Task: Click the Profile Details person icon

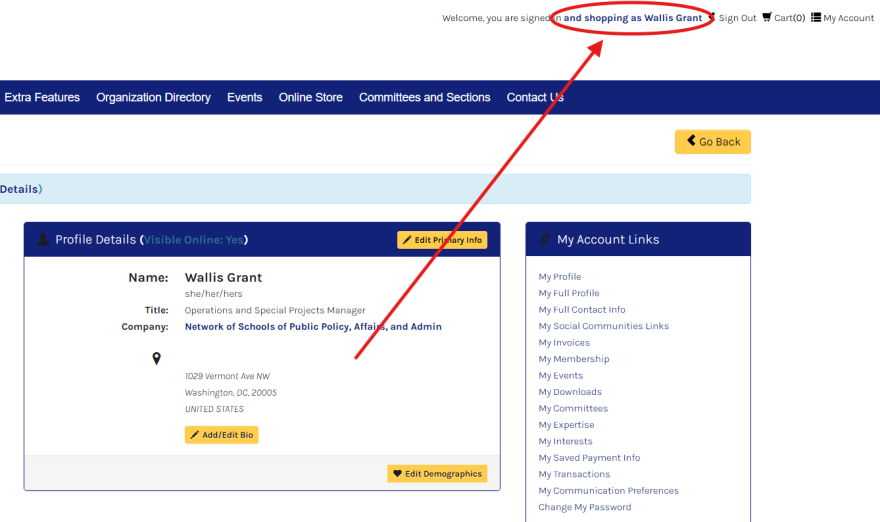Action: coord(43,240)
